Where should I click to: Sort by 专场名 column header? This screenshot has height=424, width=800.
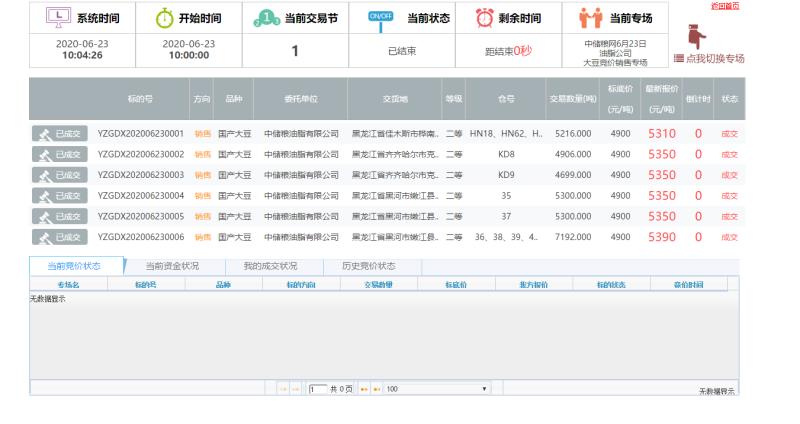[68, 285]
